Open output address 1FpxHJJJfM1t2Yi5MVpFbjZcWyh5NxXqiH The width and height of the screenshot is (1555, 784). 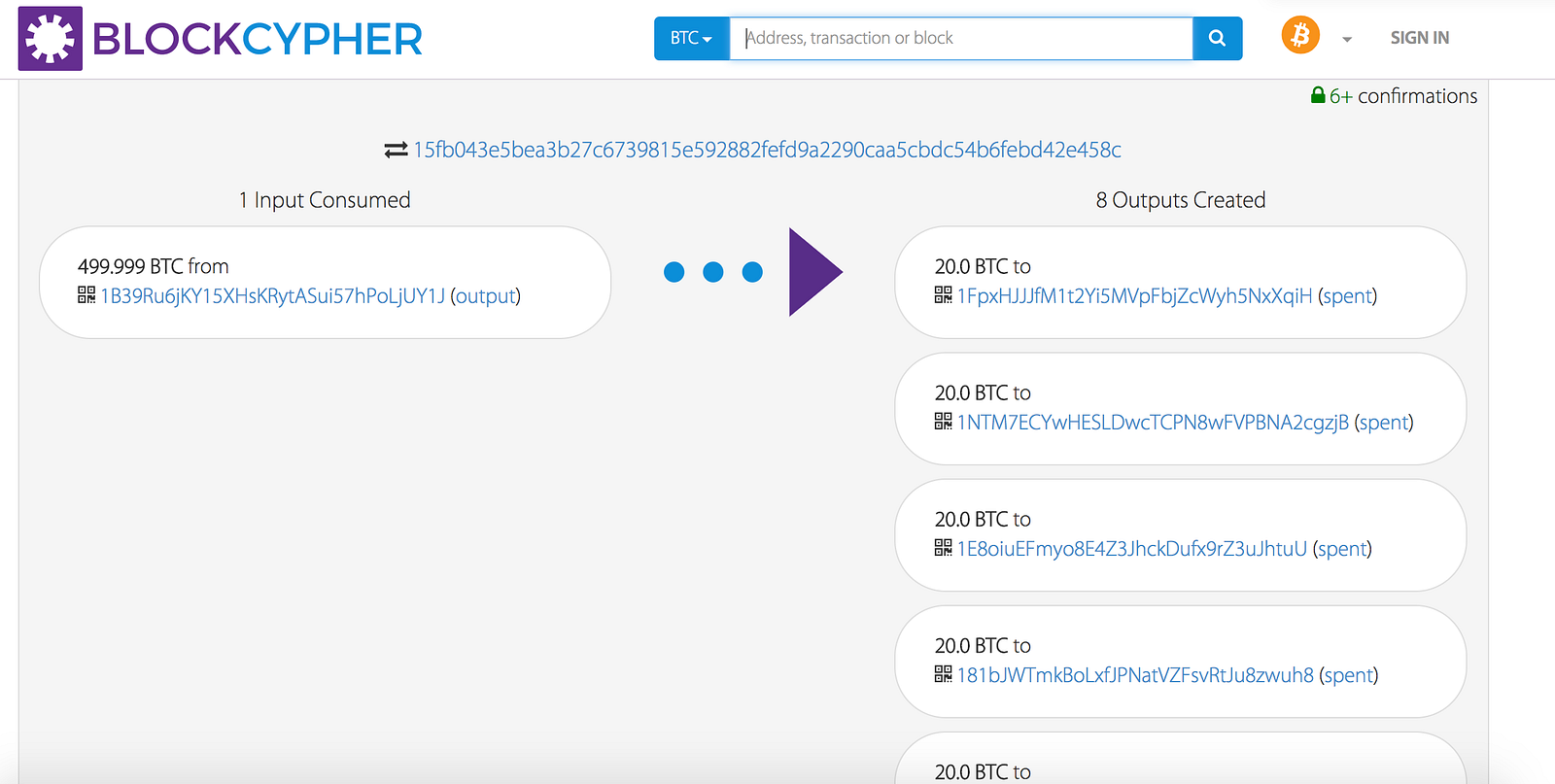point(1134,295)
